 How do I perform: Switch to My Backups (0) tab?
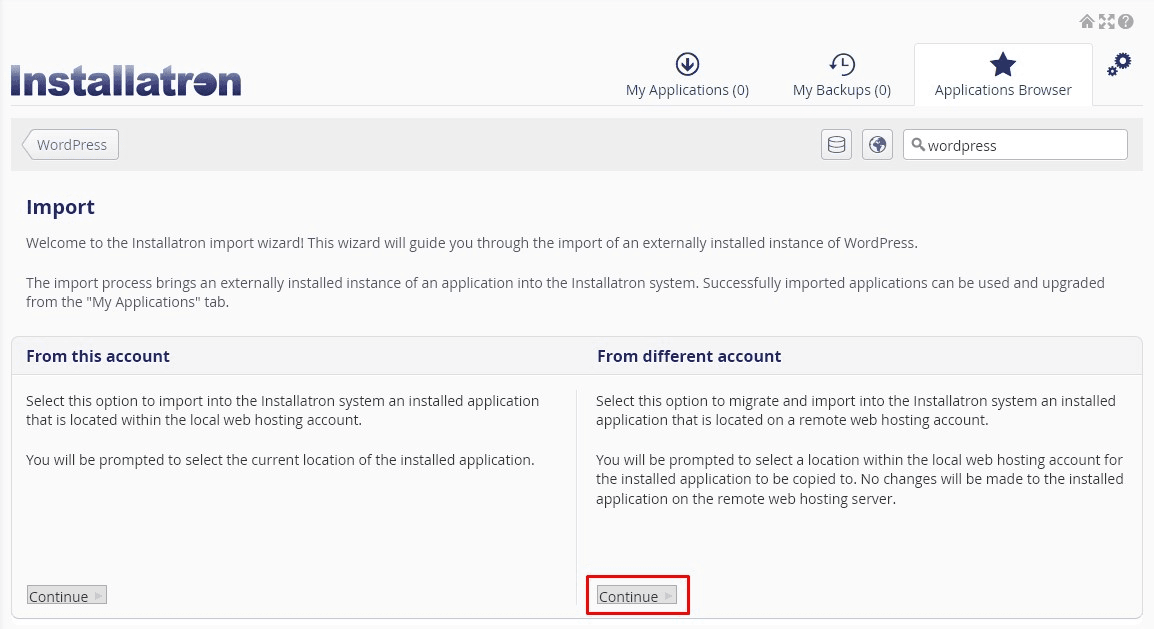tap(842, 75)
